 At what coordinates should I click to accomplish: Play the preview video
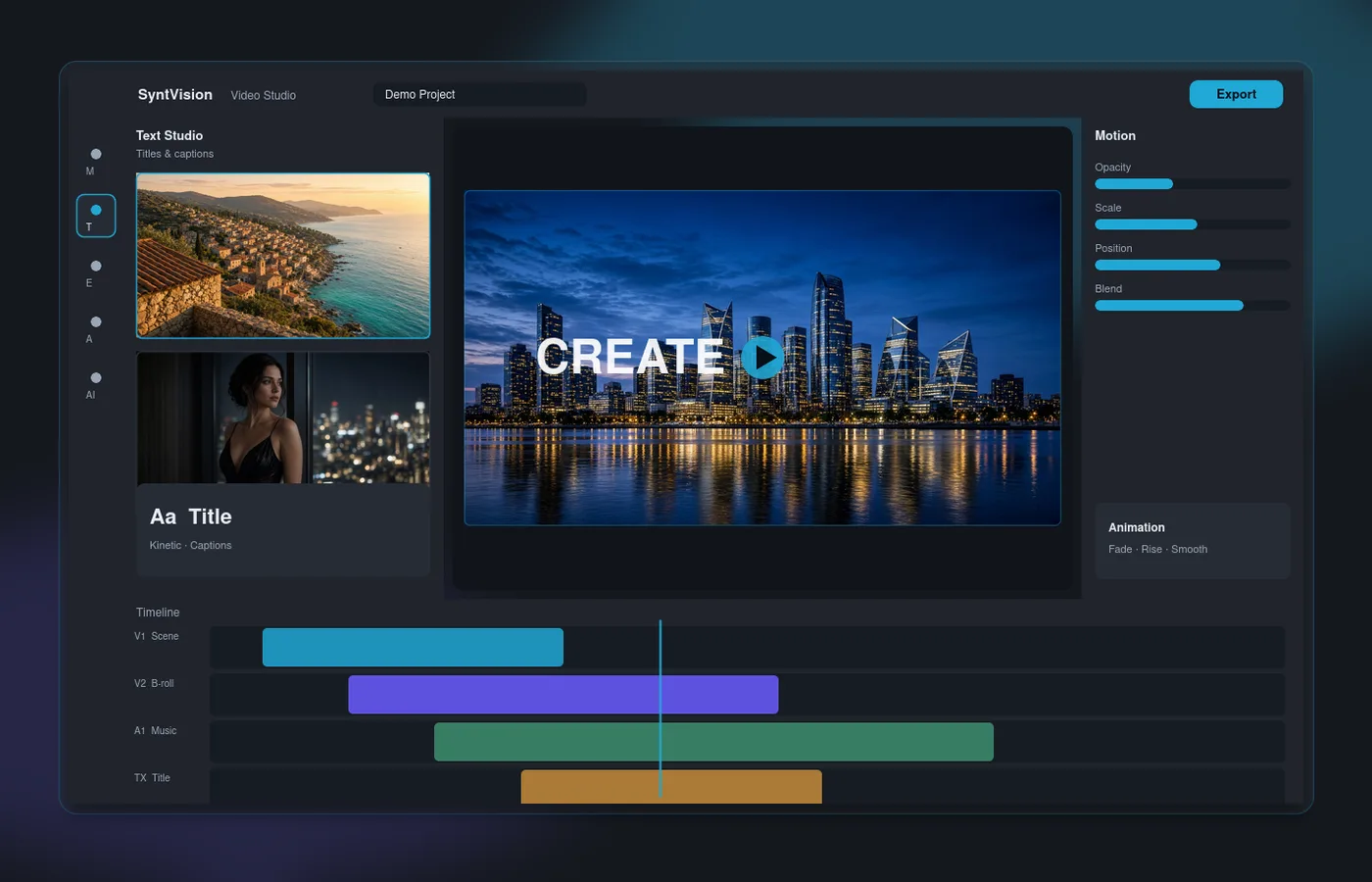pos(761,358)
